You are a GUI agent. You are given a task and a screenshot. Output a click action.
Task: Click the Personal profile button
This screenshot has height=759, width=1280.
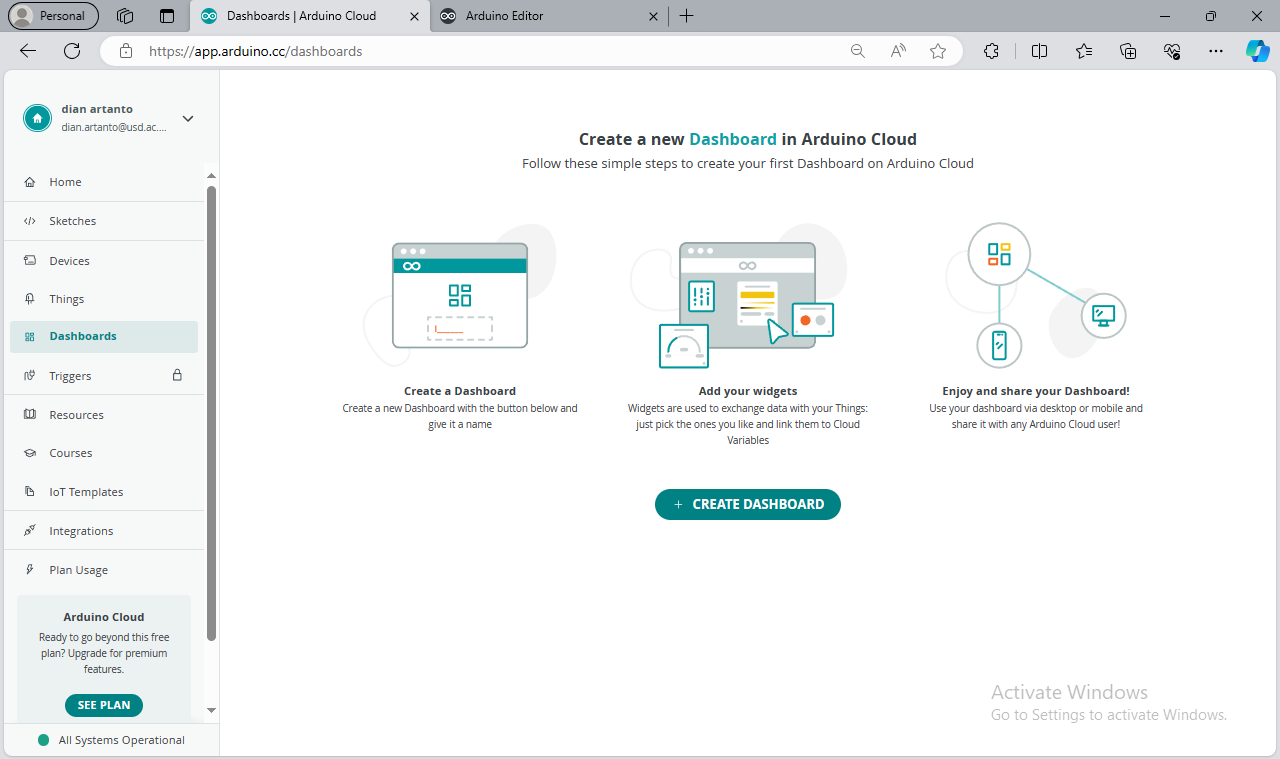(53, 16)
